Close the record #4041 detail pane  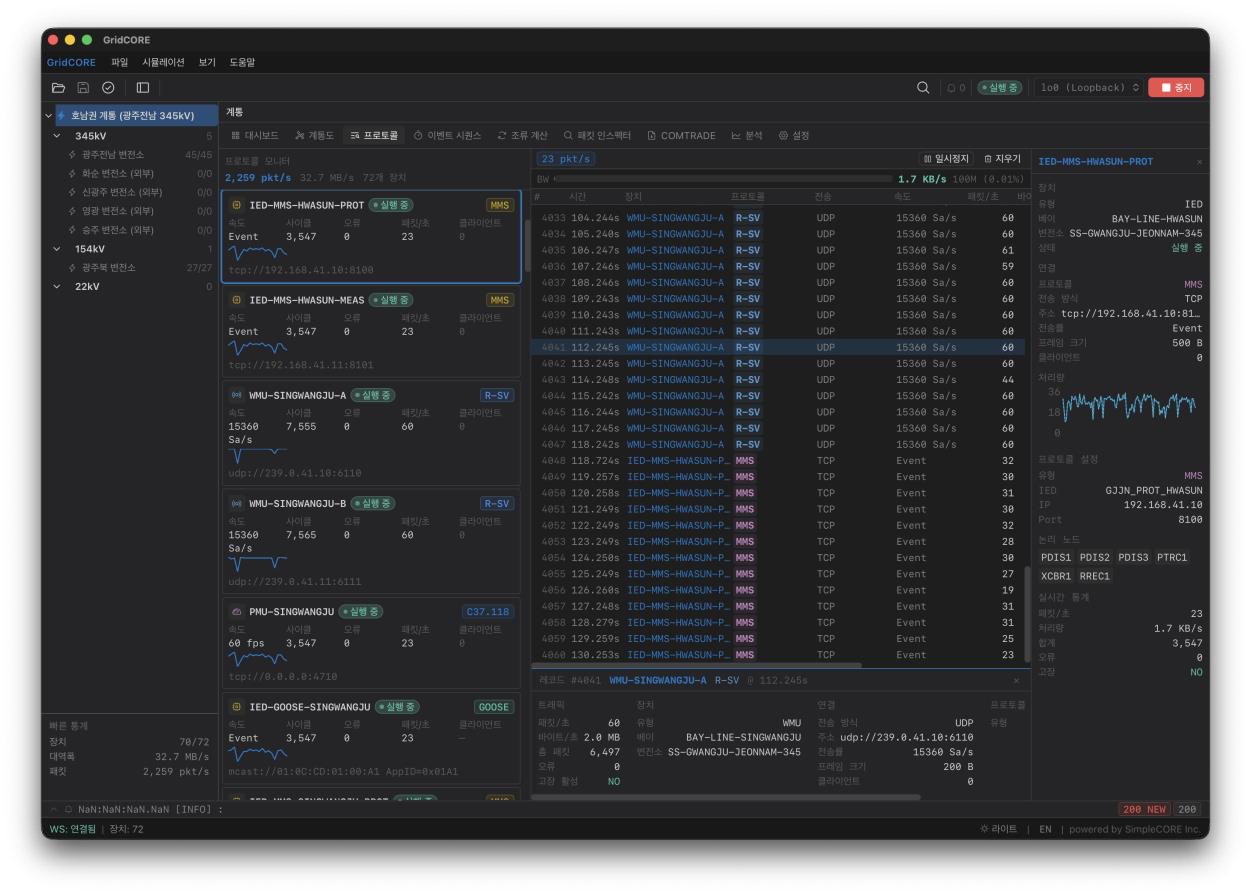point(1016,680)
